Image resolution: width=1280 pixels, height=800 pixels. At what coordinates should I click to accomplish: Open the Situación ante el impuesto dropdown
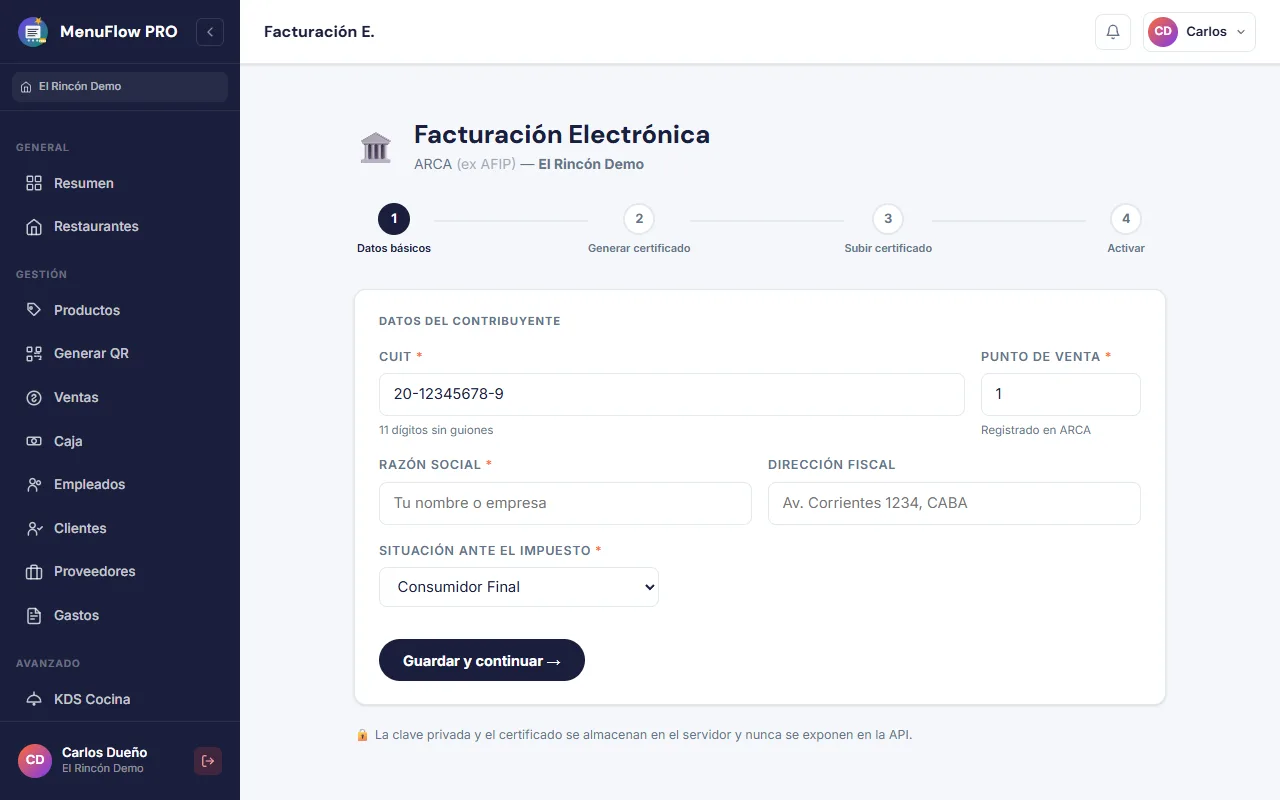pyautogui.click(x=519, y=587)
